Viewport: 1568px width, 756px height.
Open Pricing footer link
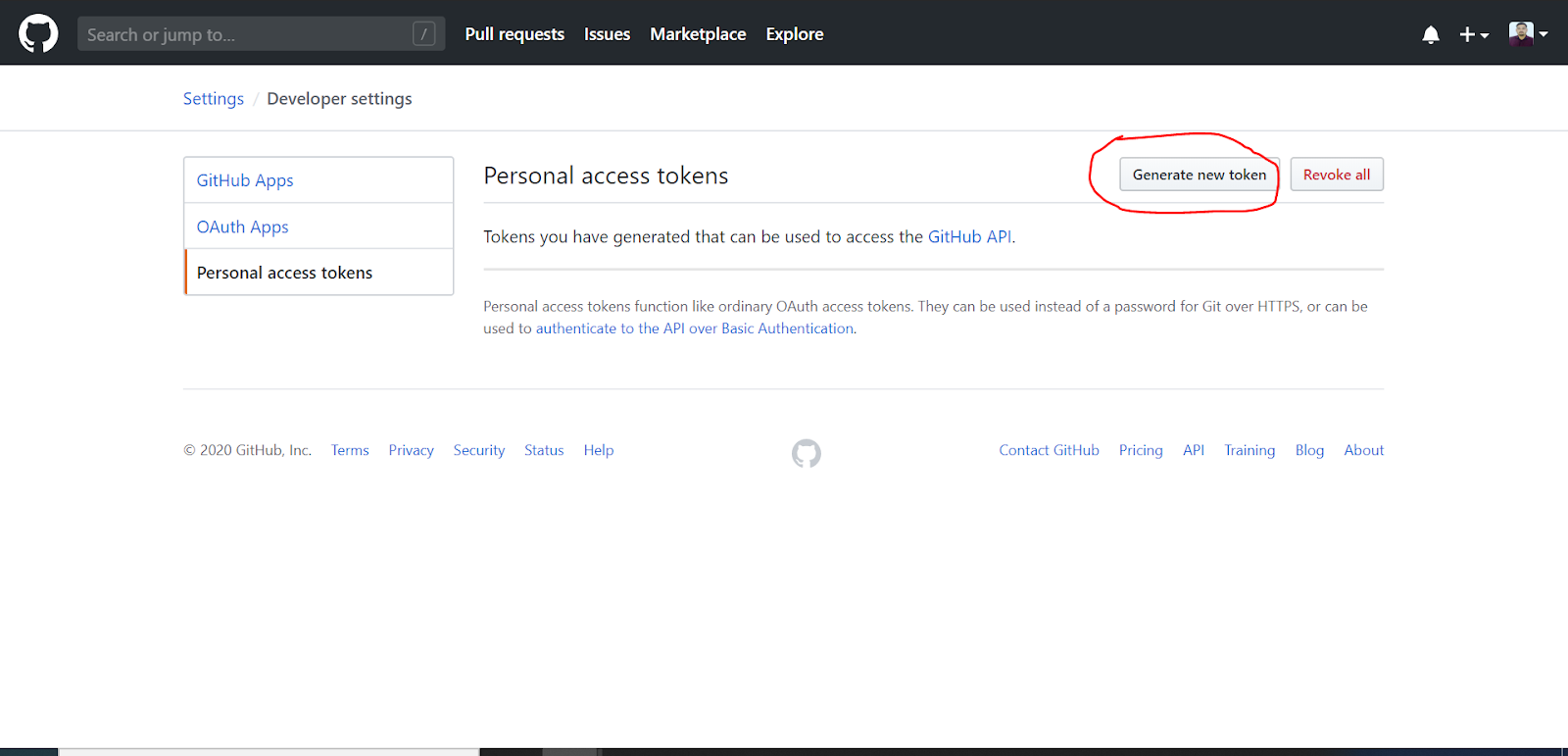[x=1141, y=450]
